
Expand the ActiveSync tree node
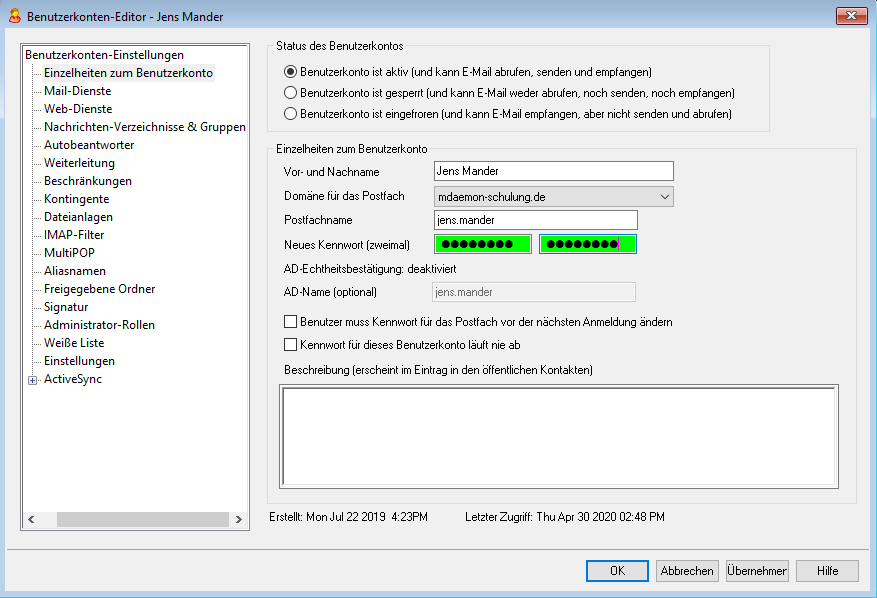33,380
